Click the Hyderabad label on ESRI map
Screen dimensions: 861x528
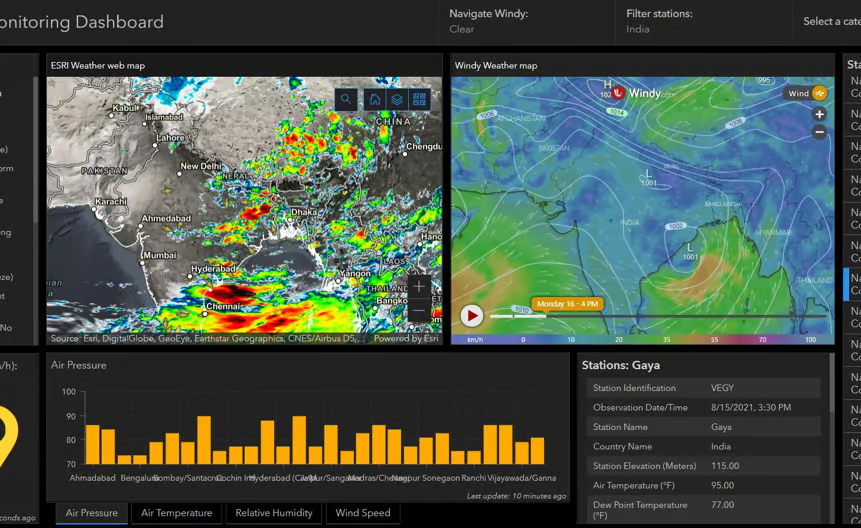pyautogui.click(x=214, y=269)
